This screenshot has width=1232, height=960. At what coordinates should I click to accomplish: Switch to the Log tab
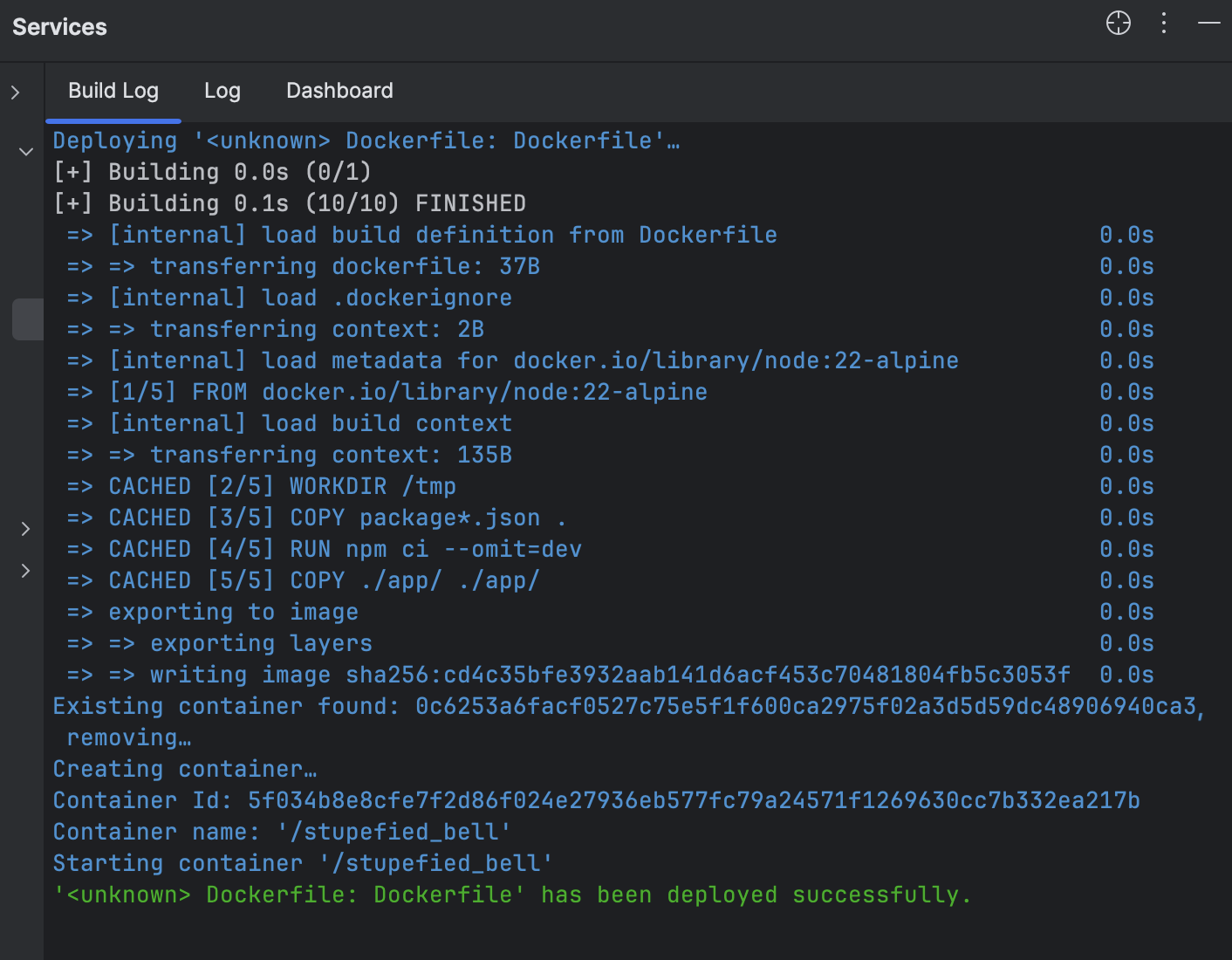(222, 91)
